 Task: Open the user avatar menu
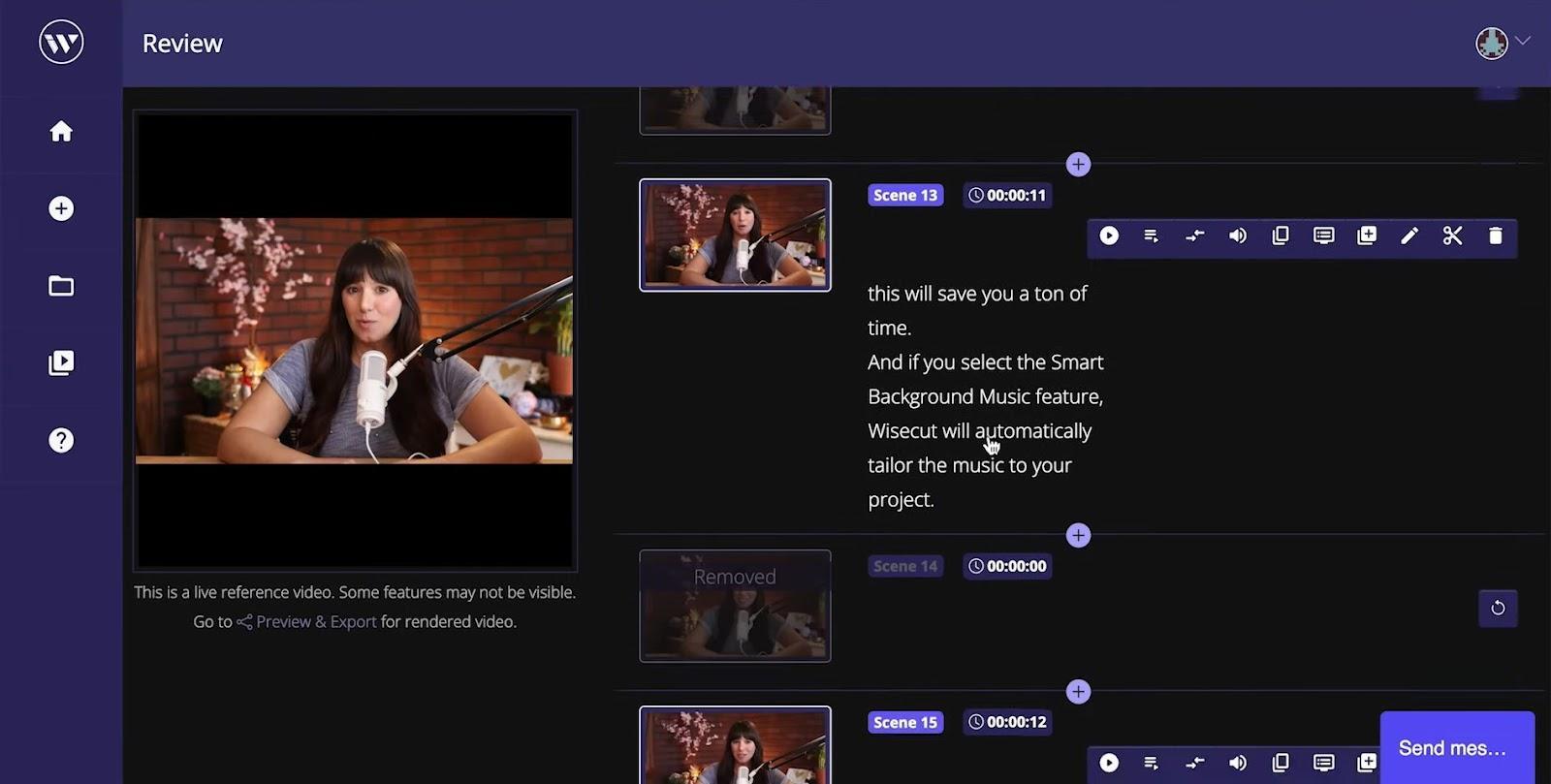(1502, 43)
